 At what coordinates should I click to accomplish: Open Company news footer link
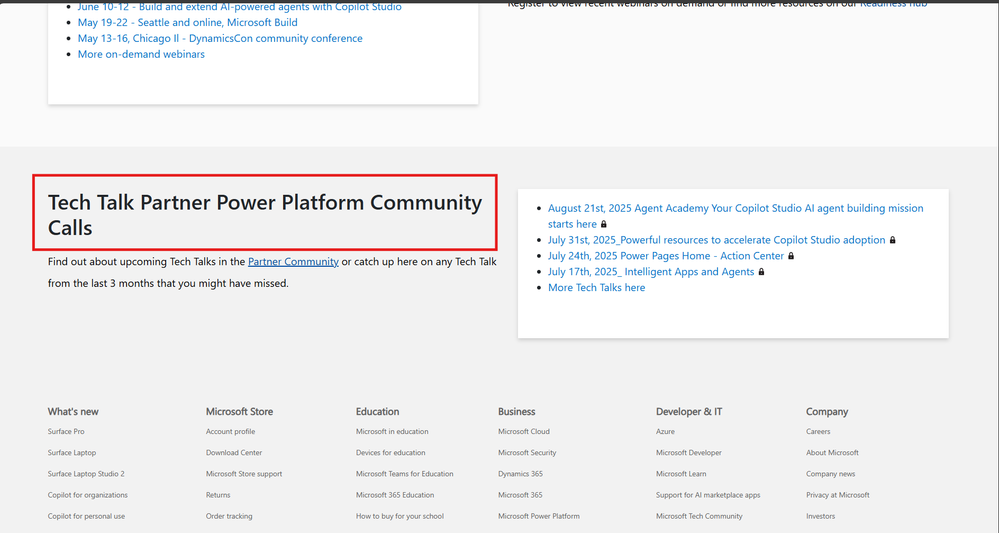point(830,474)
